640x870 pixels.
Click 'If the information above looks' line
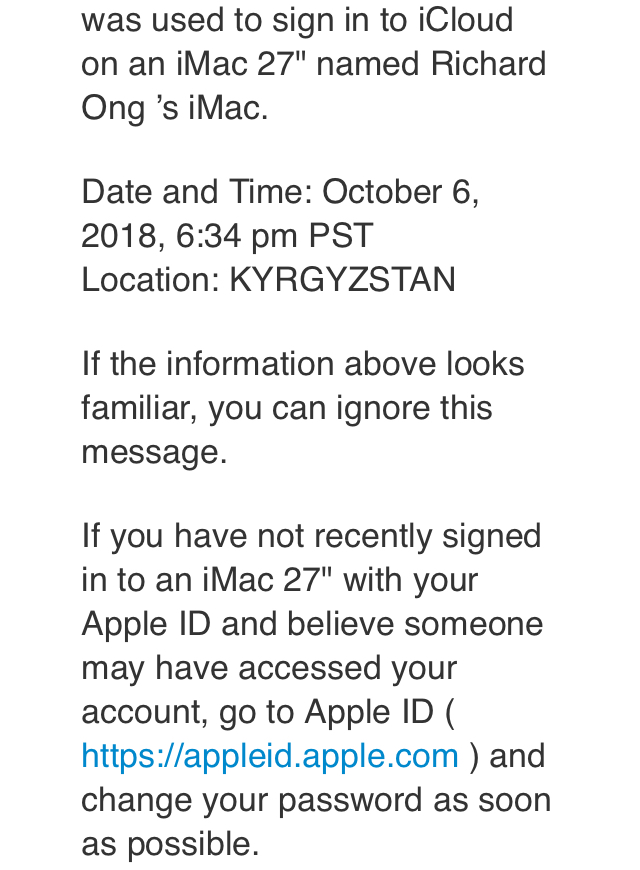click(x=303, y=364)
